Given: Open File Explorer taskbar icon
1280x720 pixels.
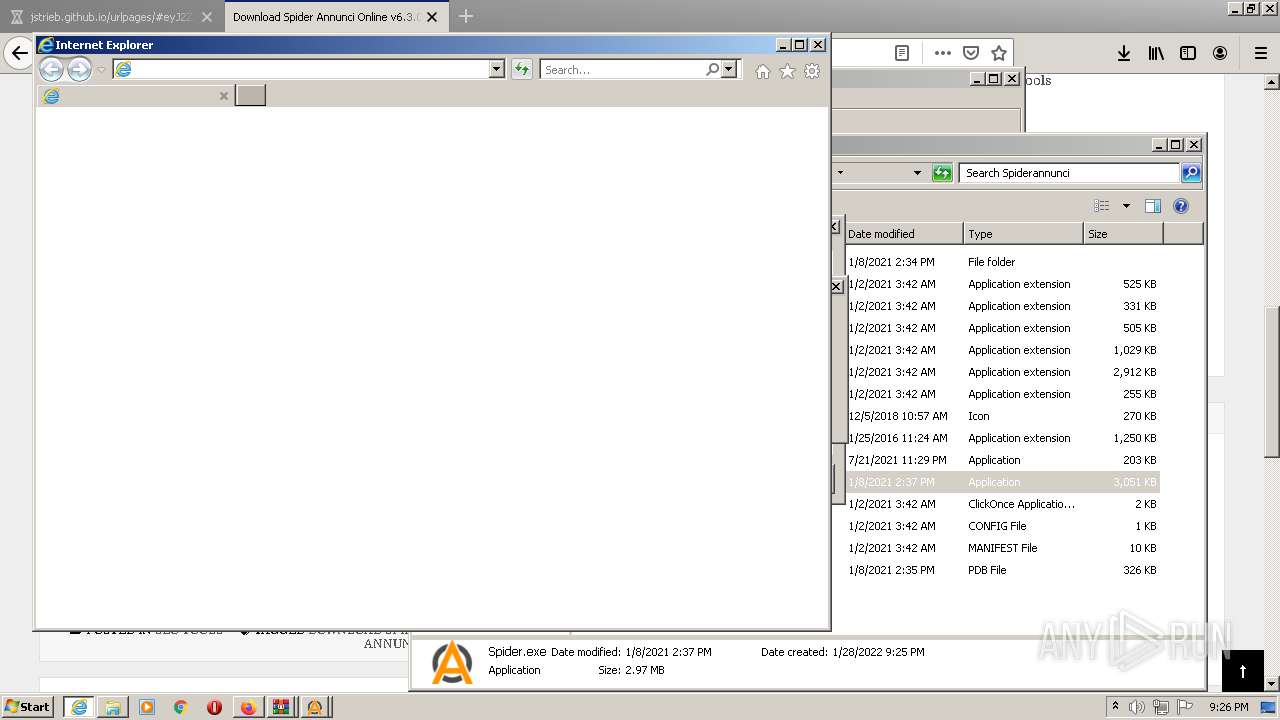Looking at the screenshot, I should (113, 707).
